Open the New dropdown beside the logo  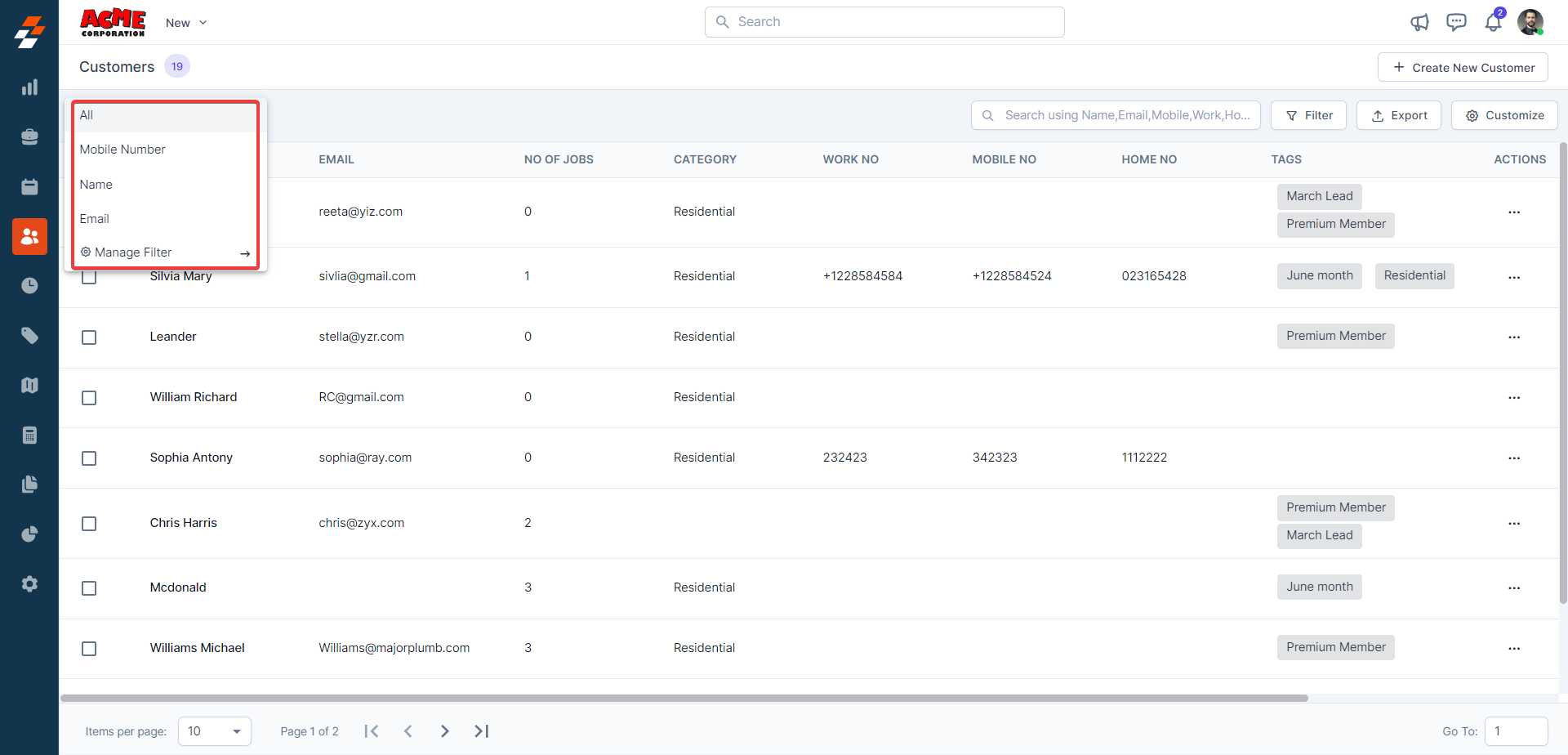click(x=186, y=23)
